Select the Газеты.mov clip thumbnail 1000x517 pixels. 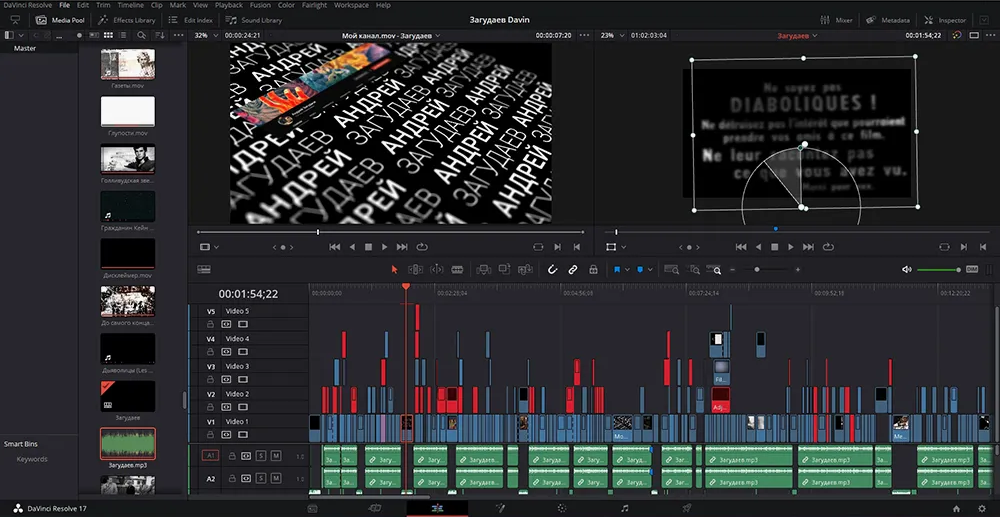128,64
